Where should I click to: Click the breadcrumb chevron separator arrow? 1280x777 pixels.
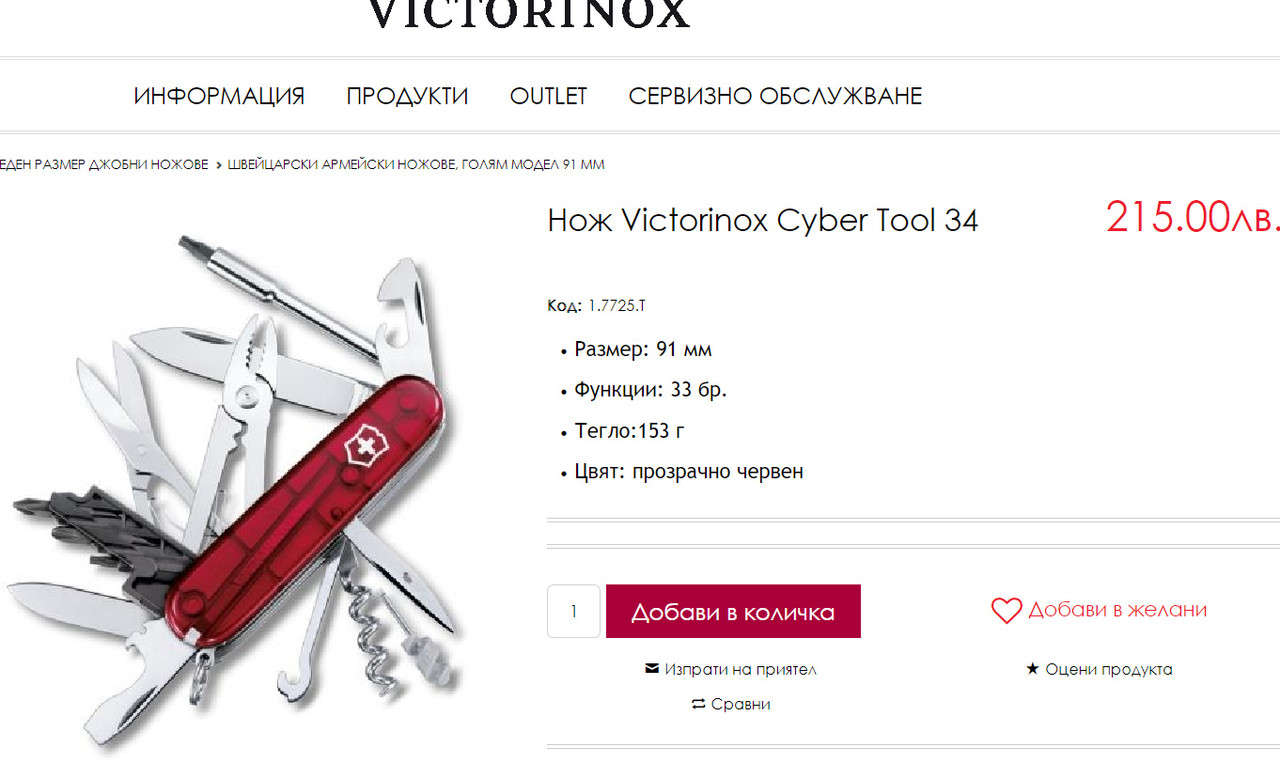click(x=218, y=165)
